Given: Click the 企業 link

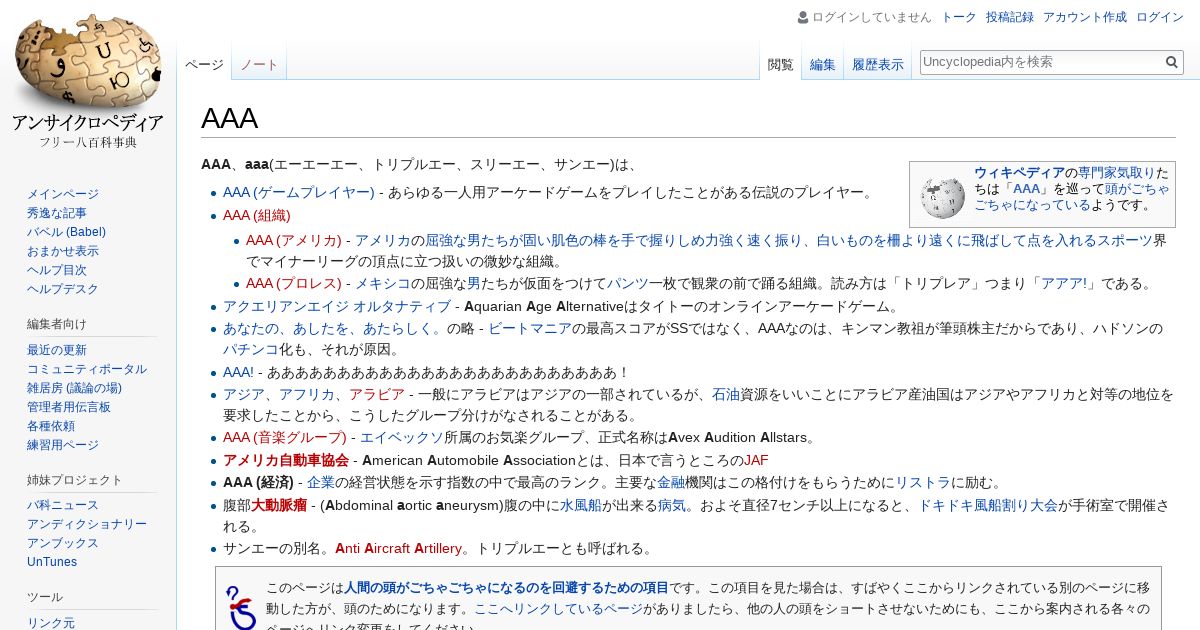Looking at the screenshot, I should (320, 482).
